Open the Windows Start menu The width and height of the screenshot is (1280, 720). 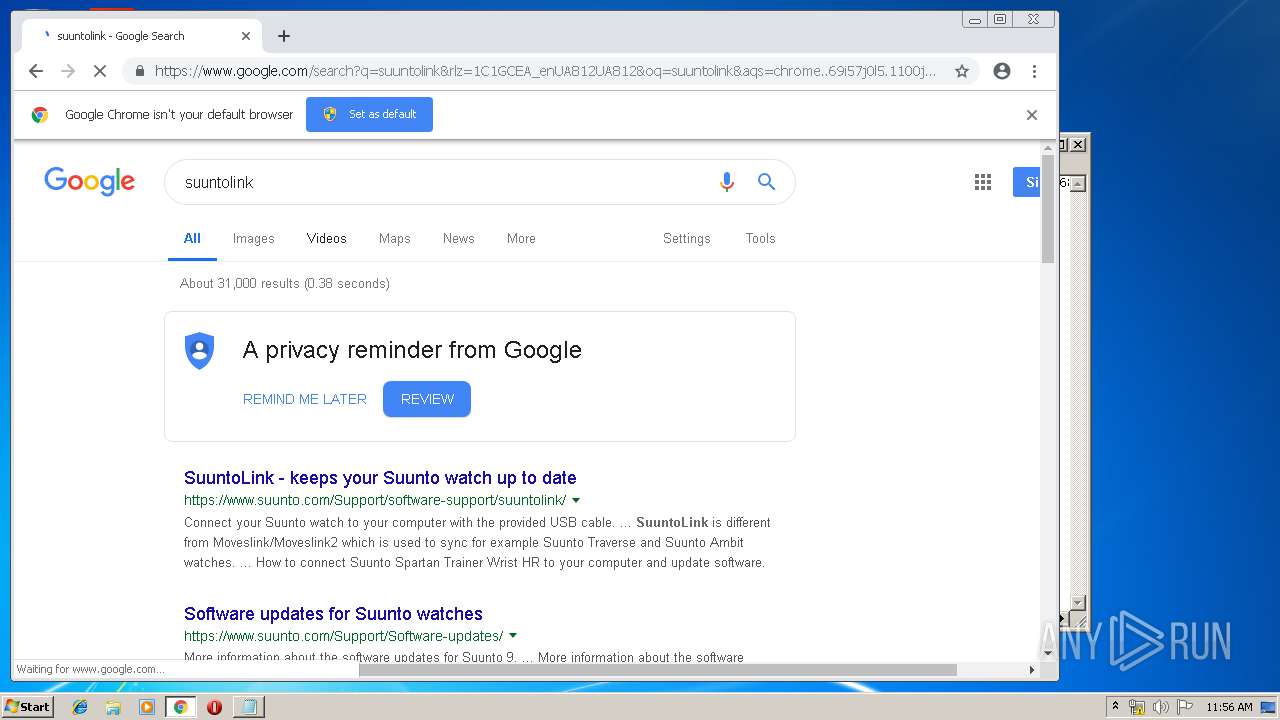[x=27, y=706]
